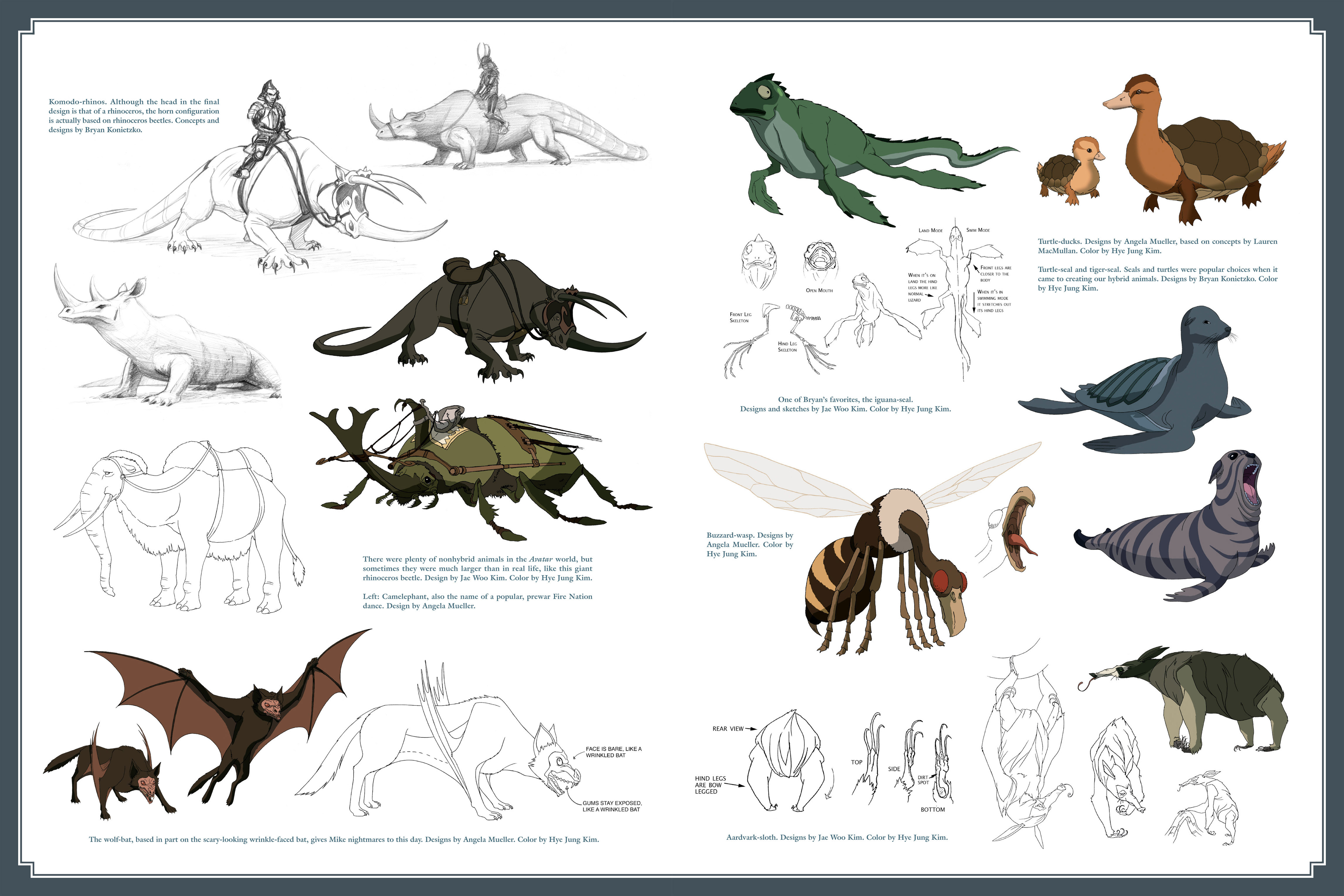Image resolution: width=1344 pixels, height=896 pixels.
Task: Click the Komodo-rhinos caption paragraph
Action: (x=134, y=116)
